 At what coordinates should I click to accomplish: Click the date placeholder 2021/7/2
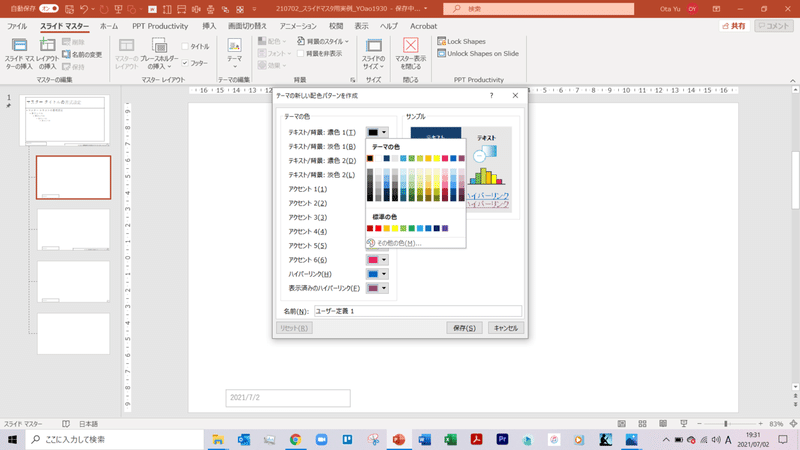coord(288,398)
